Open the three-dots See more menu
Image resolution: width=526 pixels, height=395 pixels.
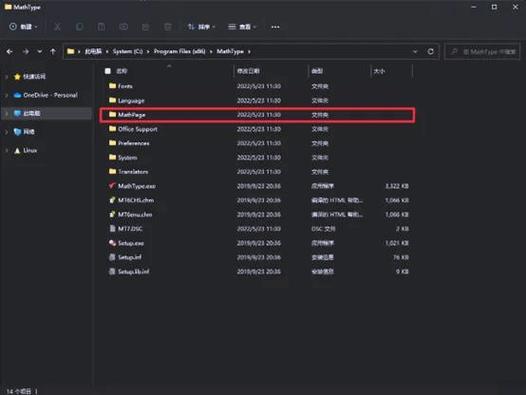(x=275, y=27)
